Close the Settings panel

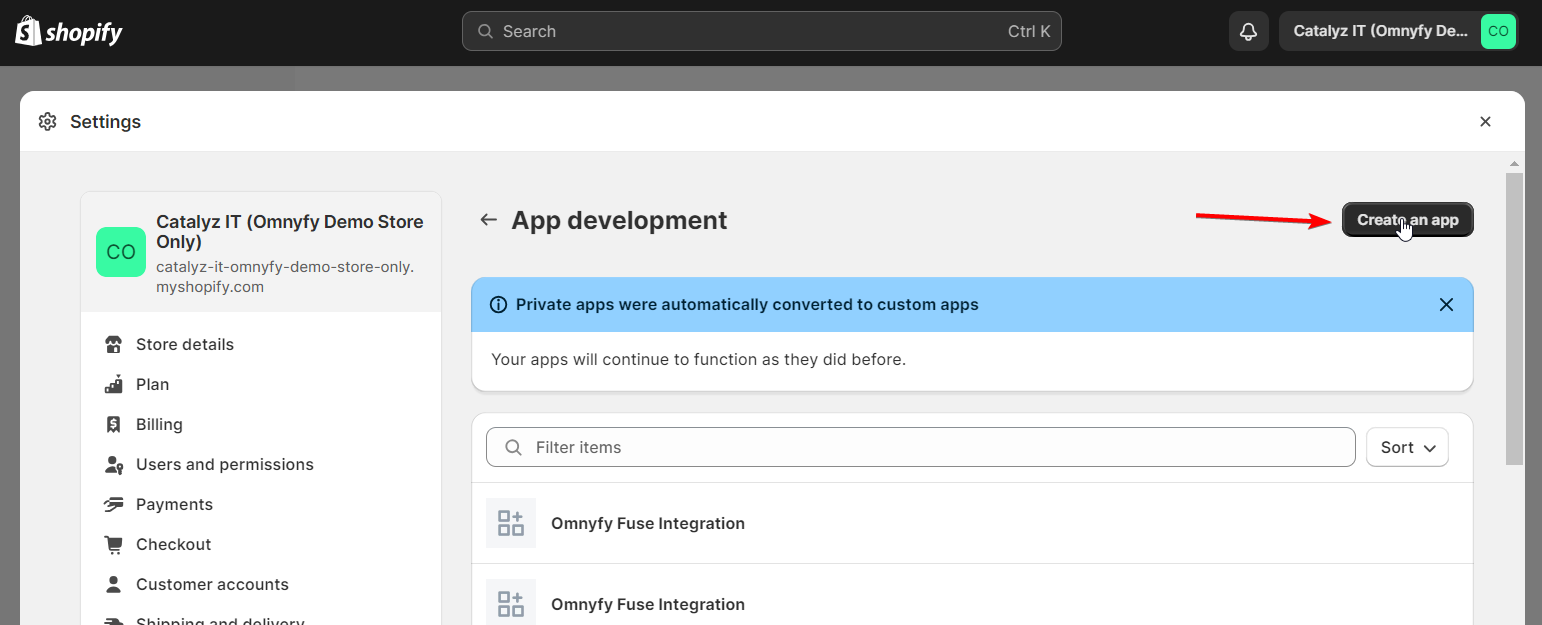[x=1485, y=122]
